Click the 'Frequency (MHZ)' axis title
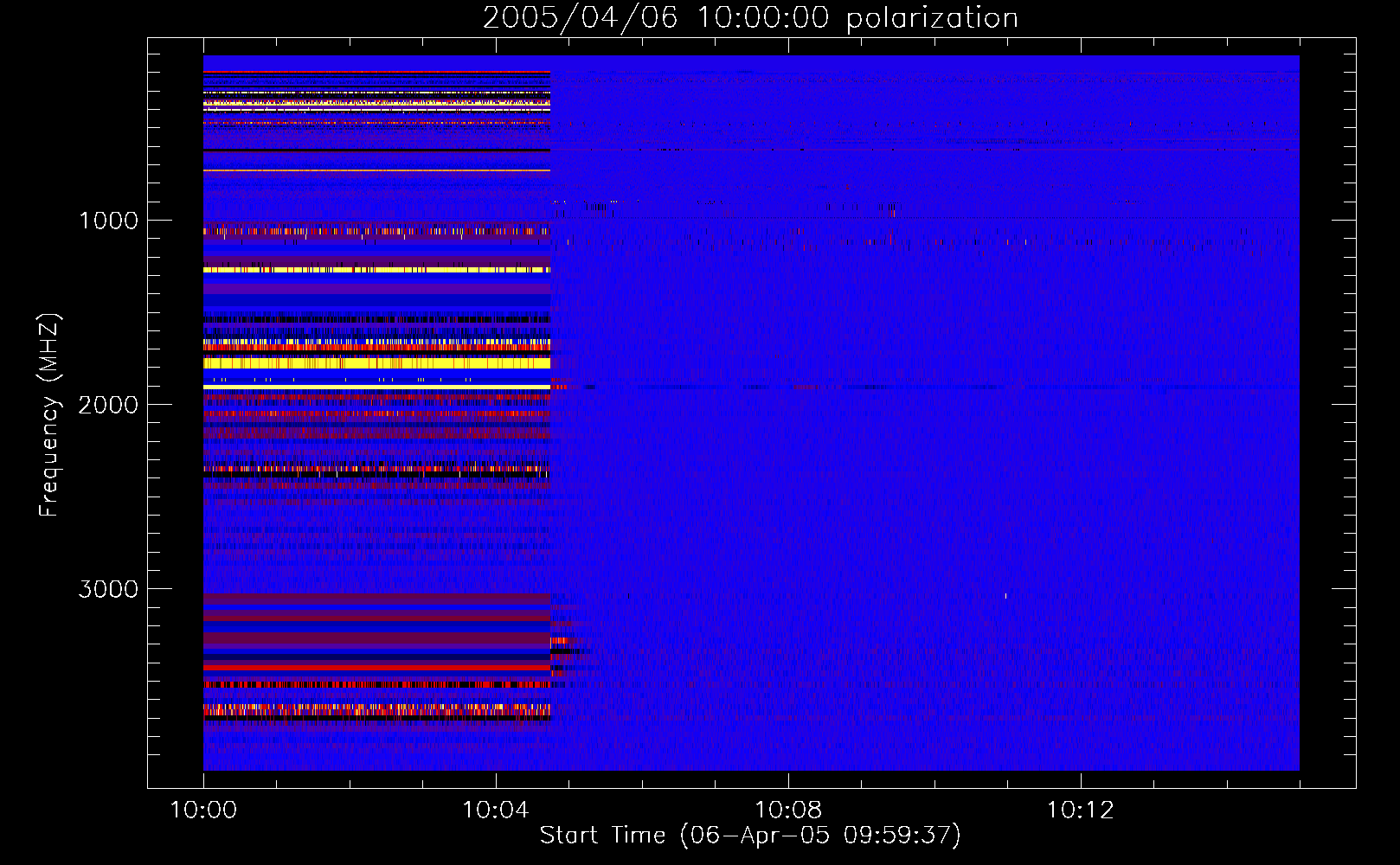1400x865 pixels. pos(48,415)
